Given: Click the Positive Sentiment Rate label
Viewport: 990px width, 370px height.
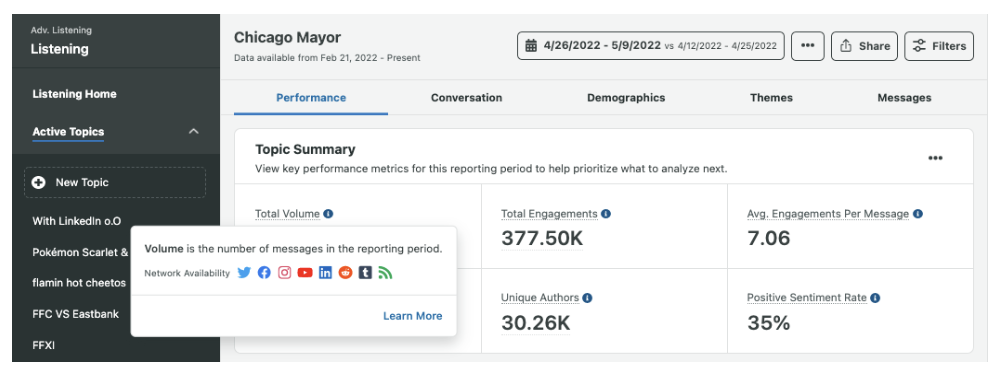Looking at the screenshot, I should [x=806, y=297].
